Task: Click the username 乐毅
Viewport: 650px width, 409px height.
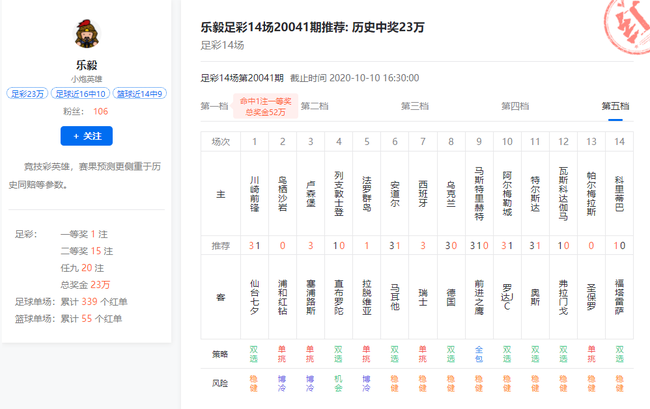Action: [87, 65]
